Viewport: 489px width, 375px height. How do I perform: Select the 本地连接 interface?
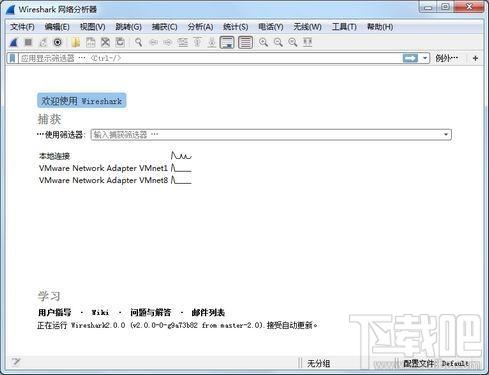pos(54,156)
